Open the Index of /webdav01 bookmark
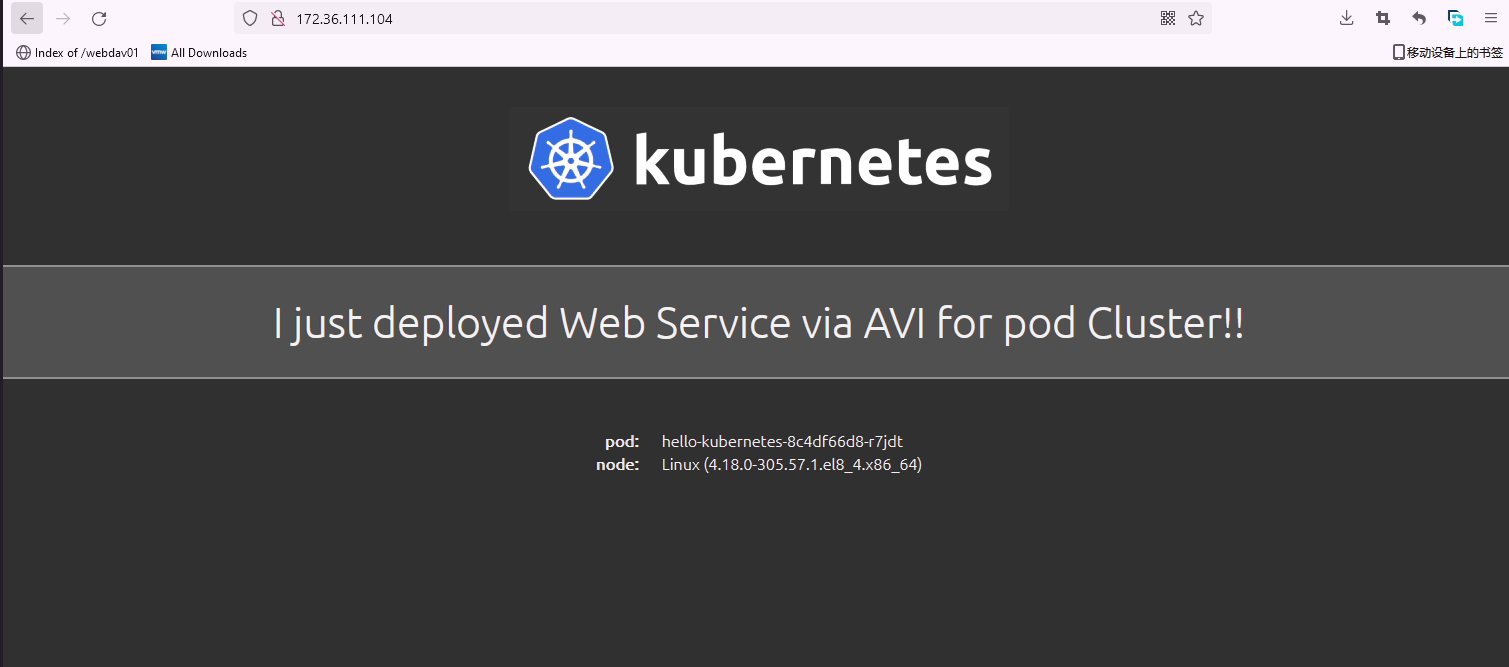Viewport: 1509px width, 667px height. [77, 52]
